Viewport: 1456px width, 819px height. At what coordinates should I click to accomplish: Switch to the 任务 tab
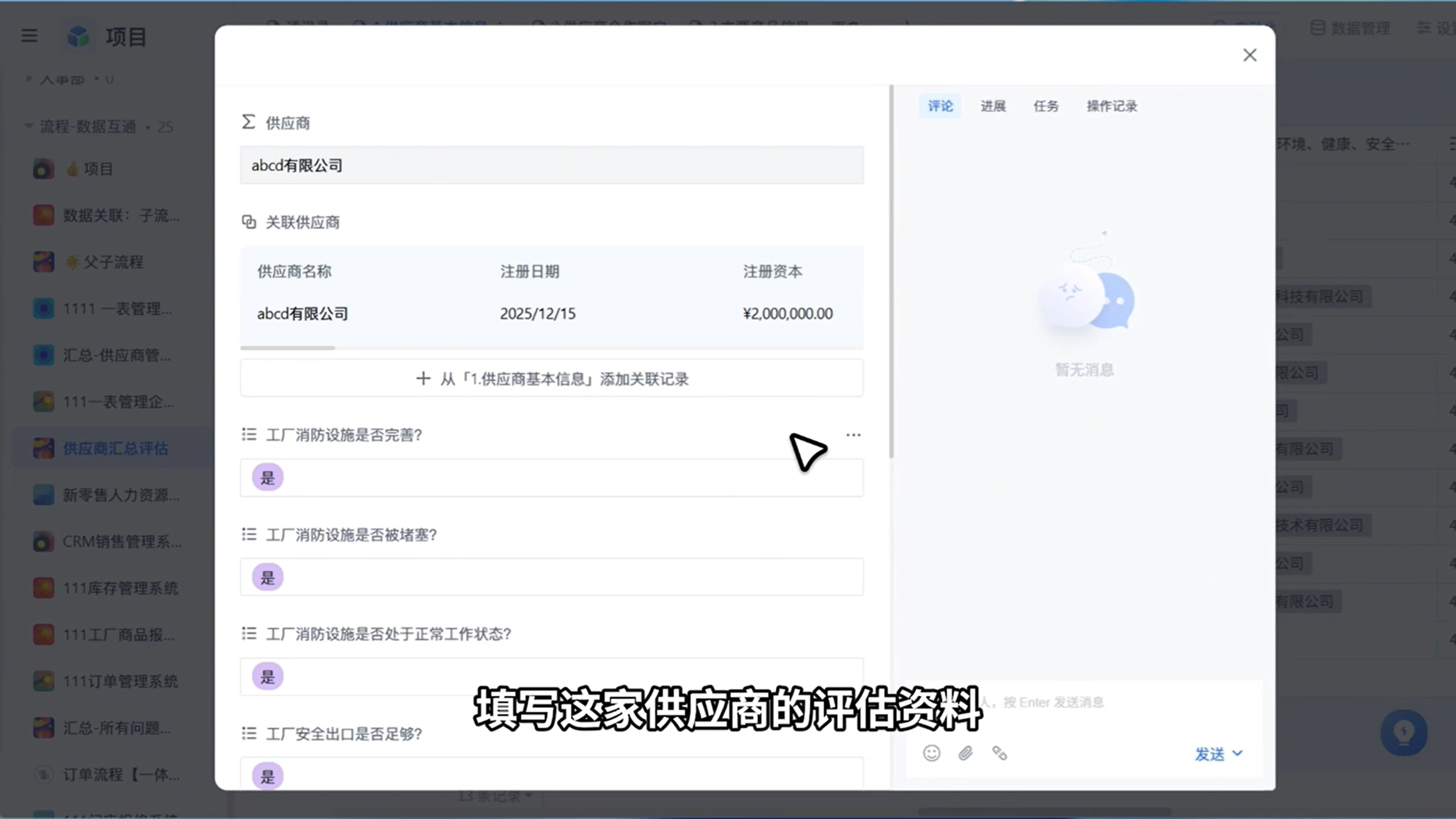(x=1046, y=106)
